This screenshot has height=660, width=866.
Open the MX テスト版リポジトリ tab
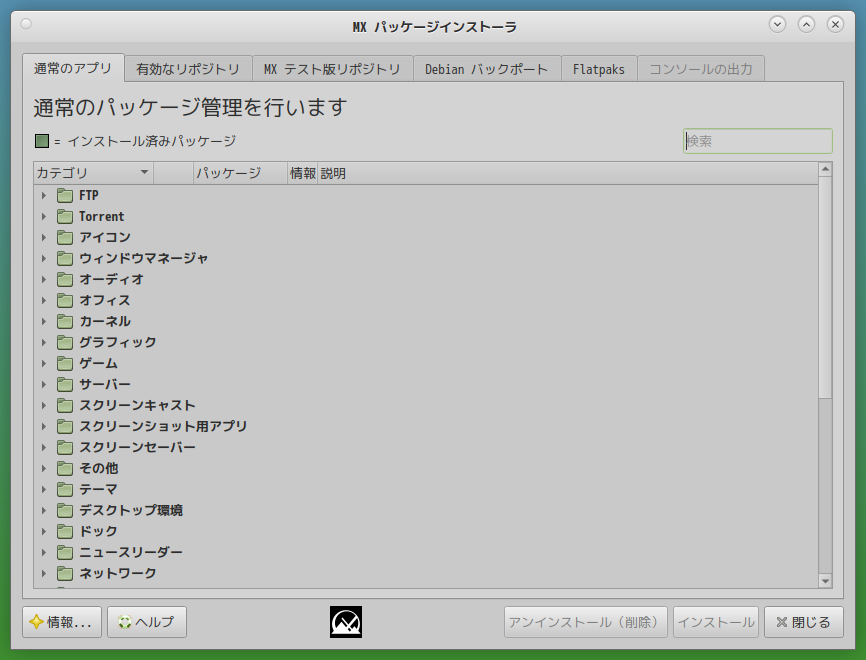(x=332, y=69)
